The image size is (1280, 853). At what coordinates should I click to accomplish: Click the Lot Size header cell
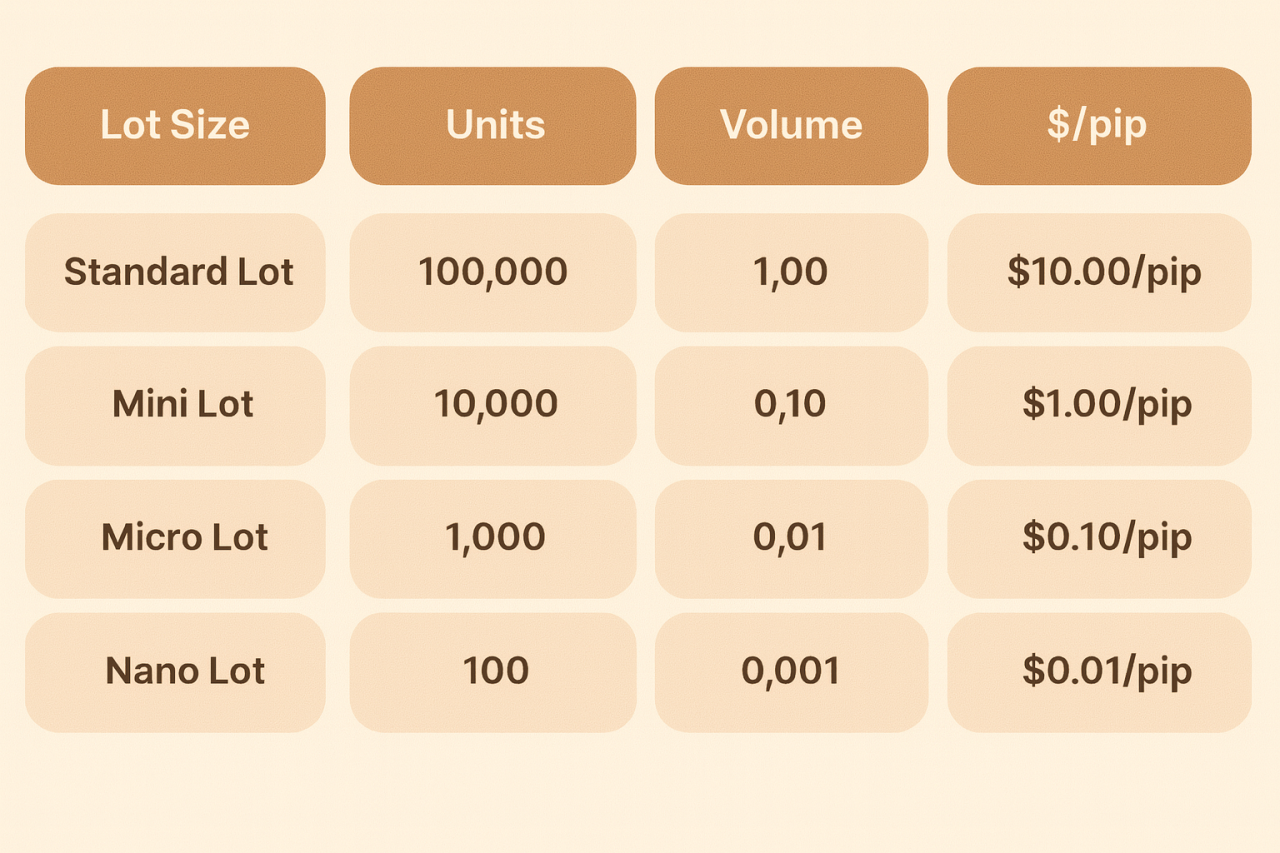175,126
